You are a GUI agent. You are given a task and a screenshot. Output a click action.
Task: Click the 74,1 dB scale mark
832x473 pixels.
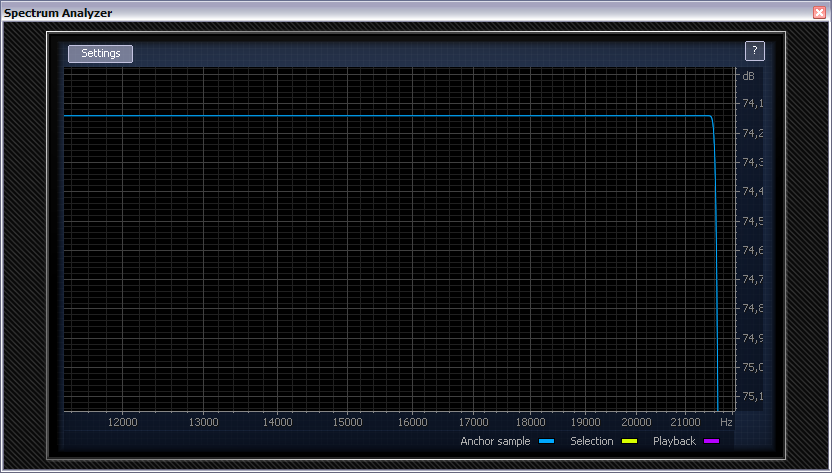pos(751,104)
